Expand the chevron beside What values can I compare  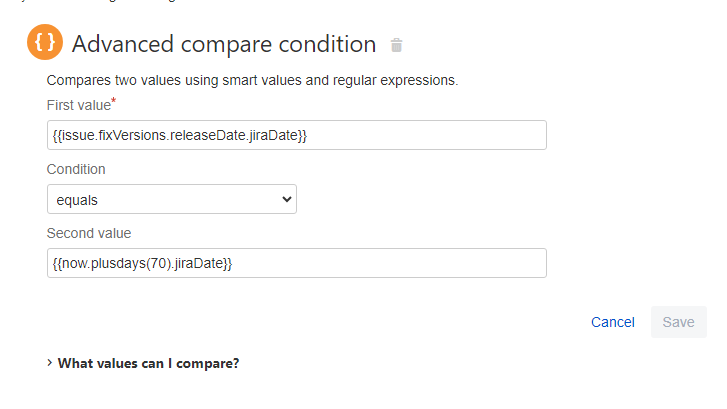50,363
